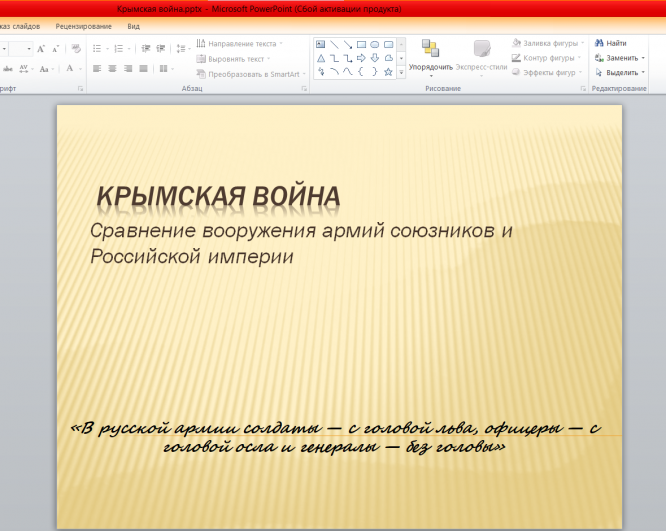Open the font color picker
The height and width of the screenshot is (531, 666).
[x=70, y=69]
